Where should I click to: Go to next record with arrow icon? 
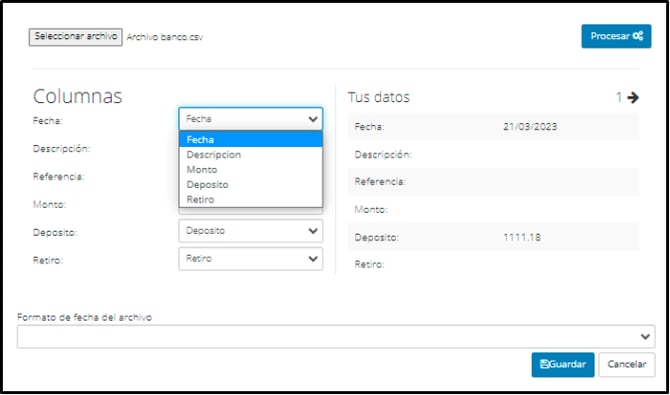(x=633, y=98)
